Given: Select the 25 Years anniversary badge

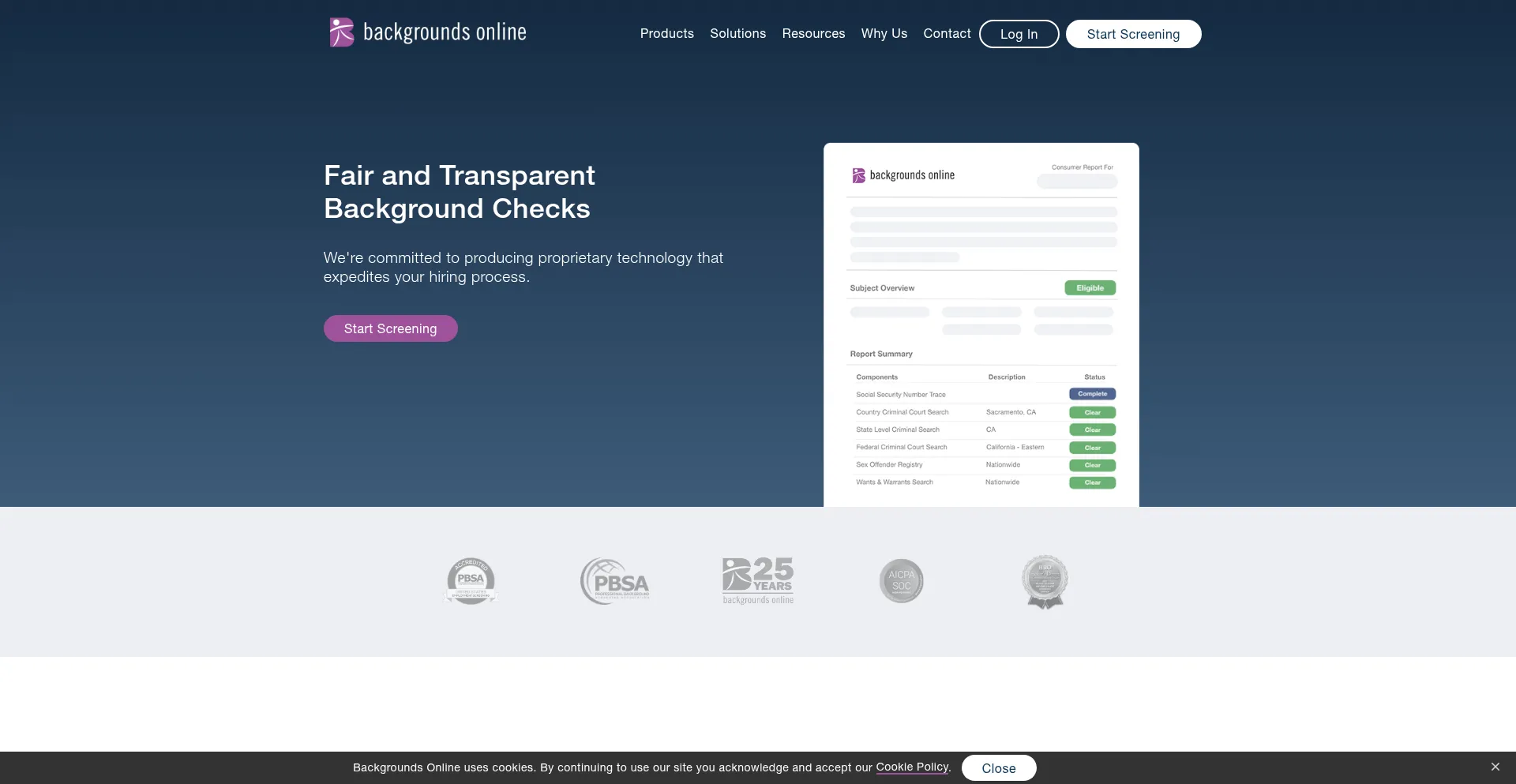Looking at the screenshot, I should click(x=757, y=580).
